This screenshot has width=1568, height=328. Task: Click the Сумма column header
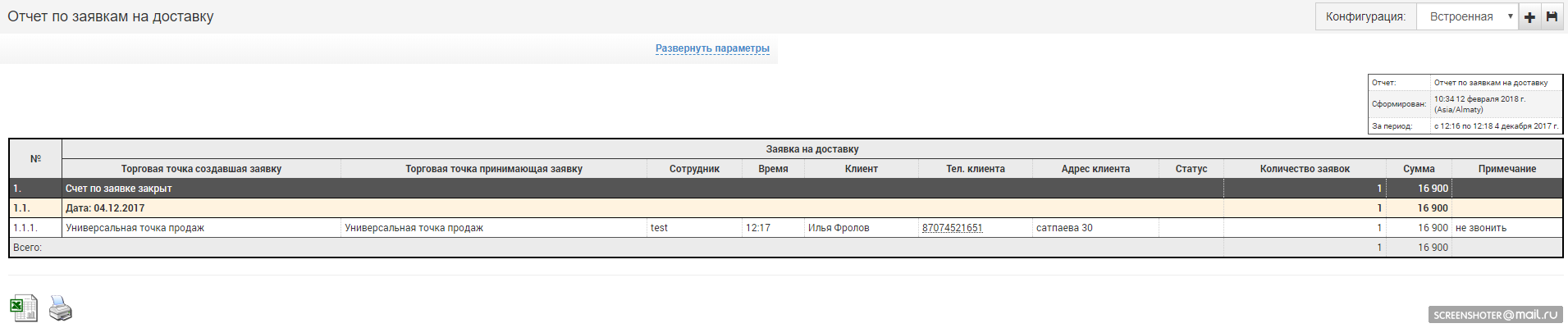tap(1419, 169)
